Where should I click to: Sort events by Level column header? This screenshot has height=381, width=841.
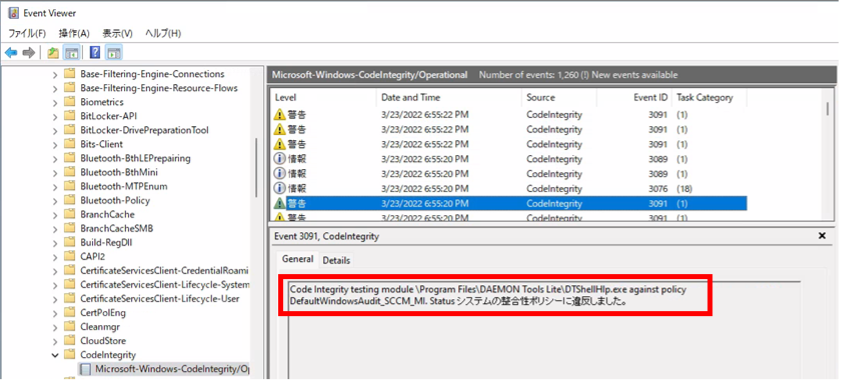322,98
